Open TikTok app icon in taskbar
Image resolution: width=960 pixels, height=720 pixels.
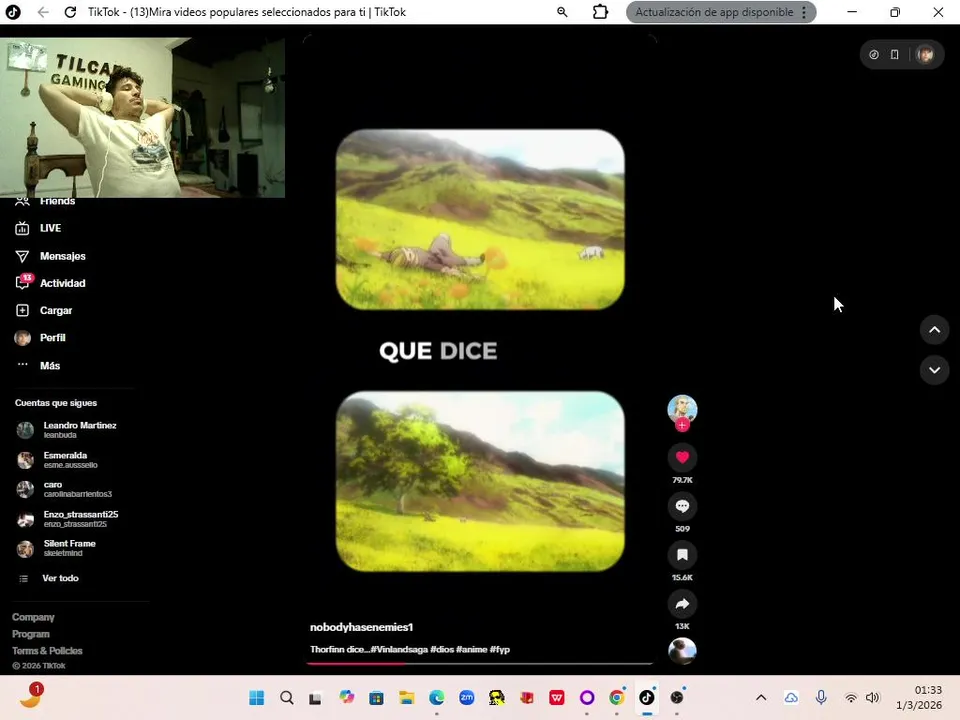(647, 697)
